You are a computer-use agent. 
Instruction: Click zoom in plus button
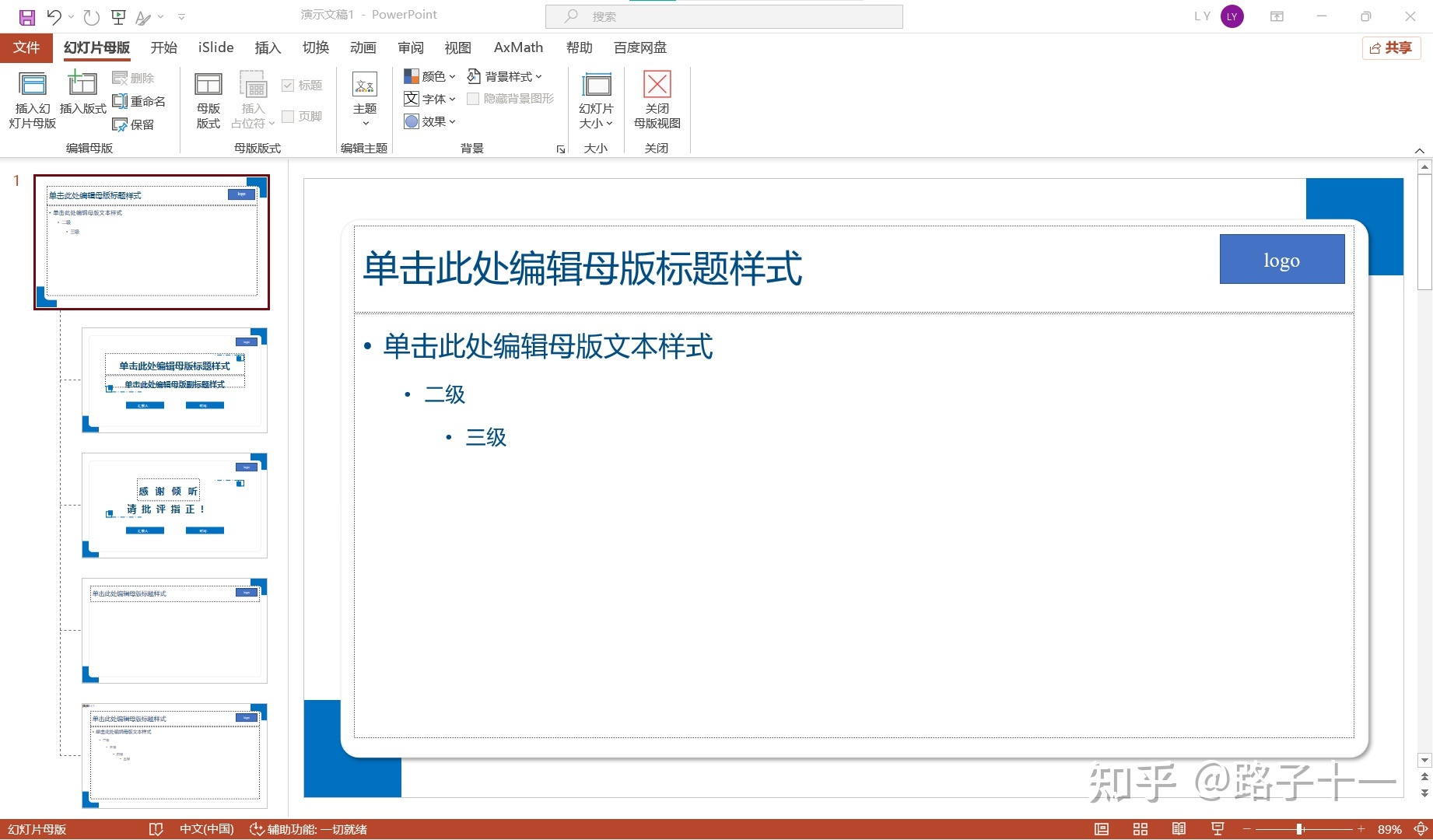[x=1361, y=829]
